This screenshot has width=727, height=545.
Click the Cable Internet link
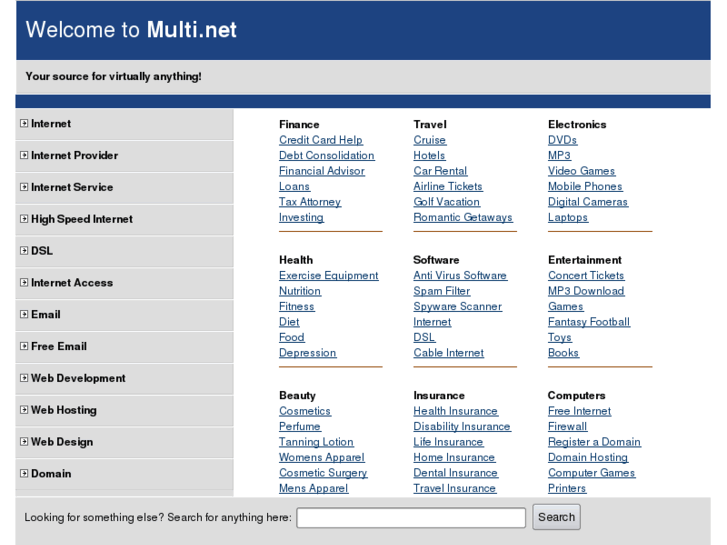(449, 353)
